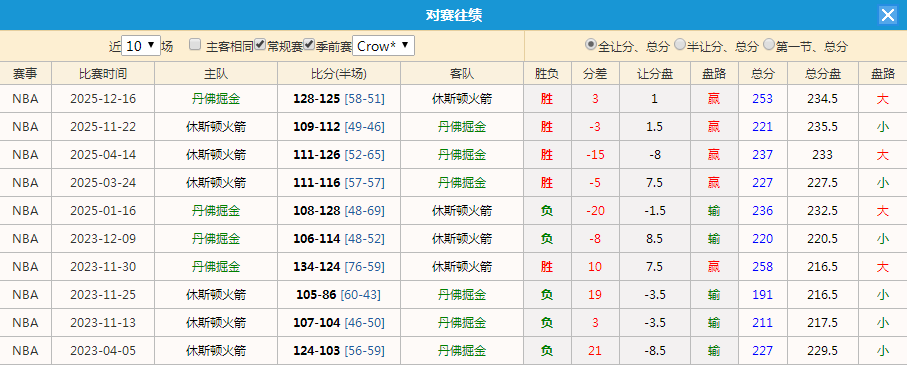Click the date 2023-11-30
The width and height of the screenshot is (907, 367).
(x=103, y=267)
